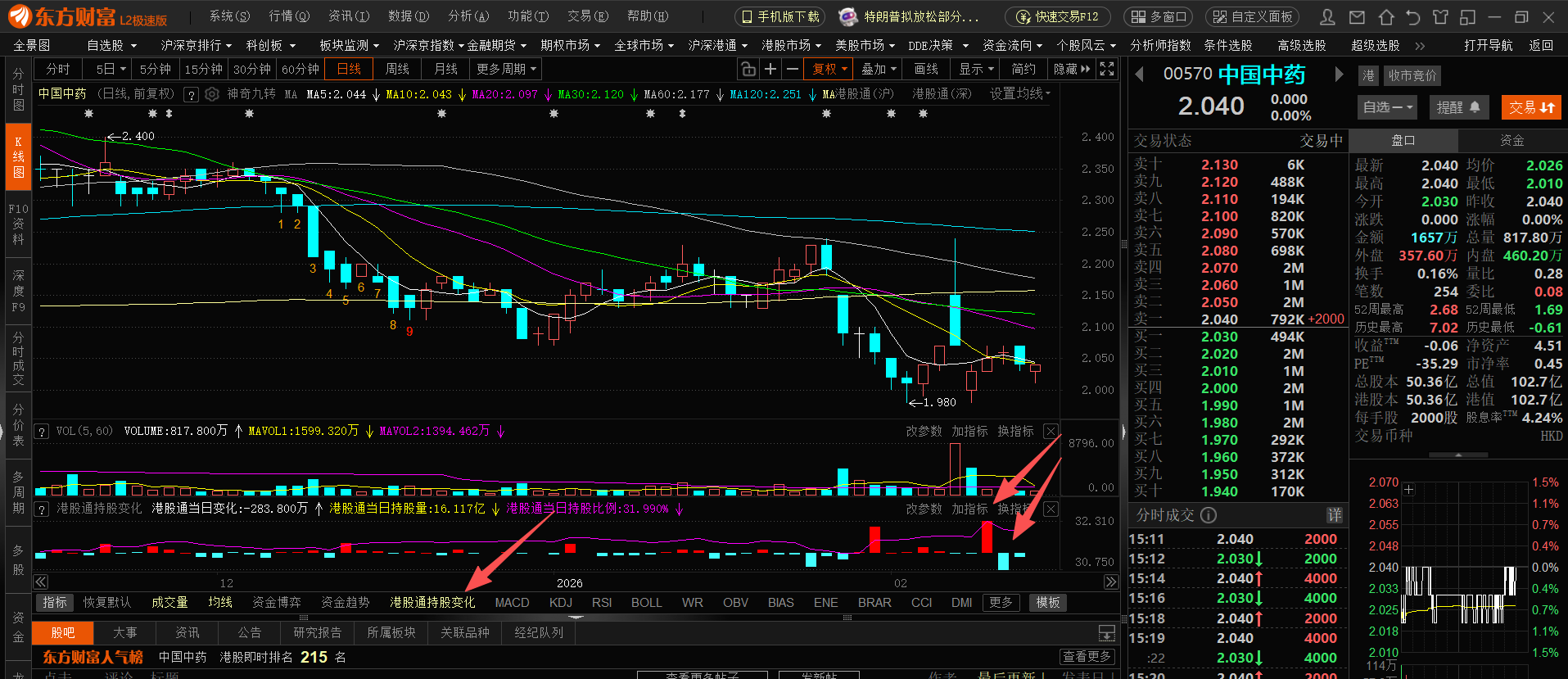This screenshot has width=1568, height=679.
Task: Open the 分析(A) menu
Action: [x=468, y=16]
